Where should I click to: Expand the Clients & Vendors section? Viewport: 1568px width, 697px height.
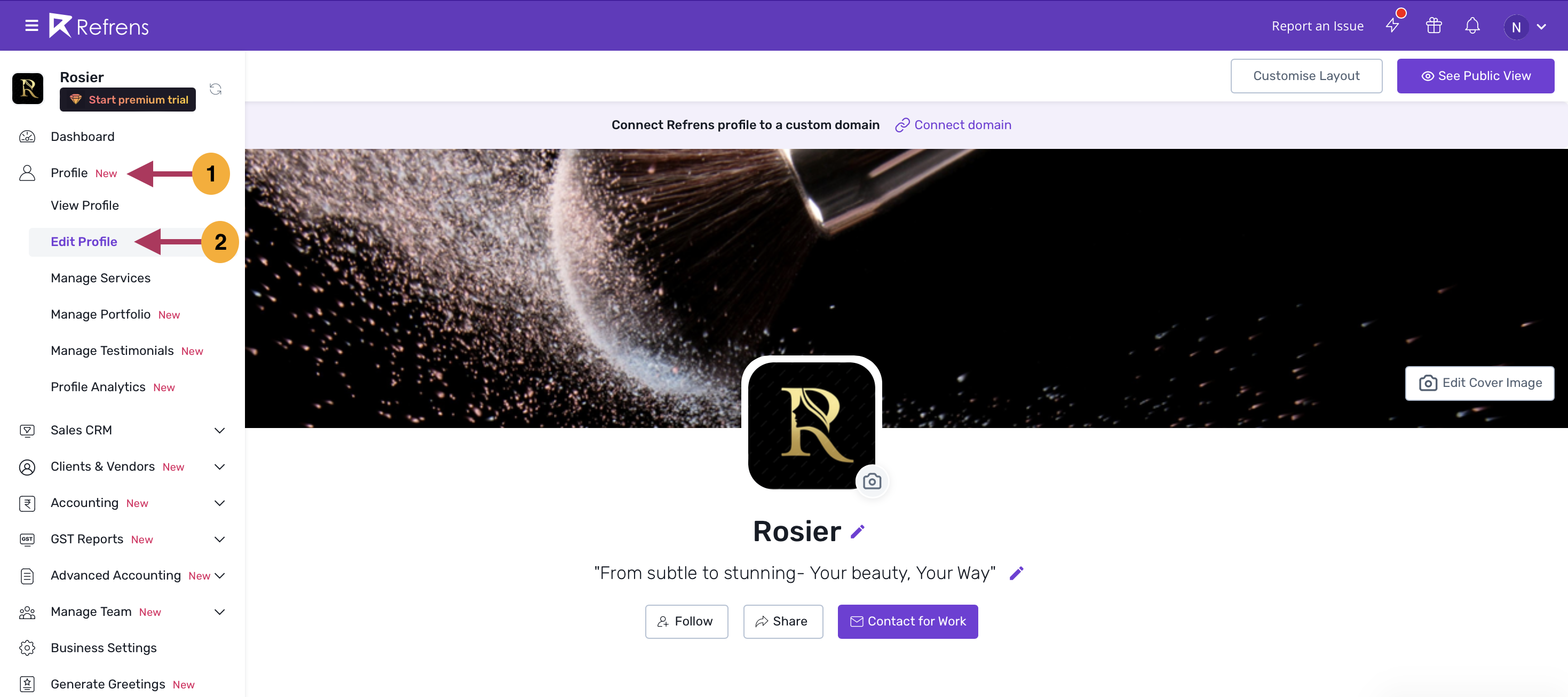[x=220, y=467]
